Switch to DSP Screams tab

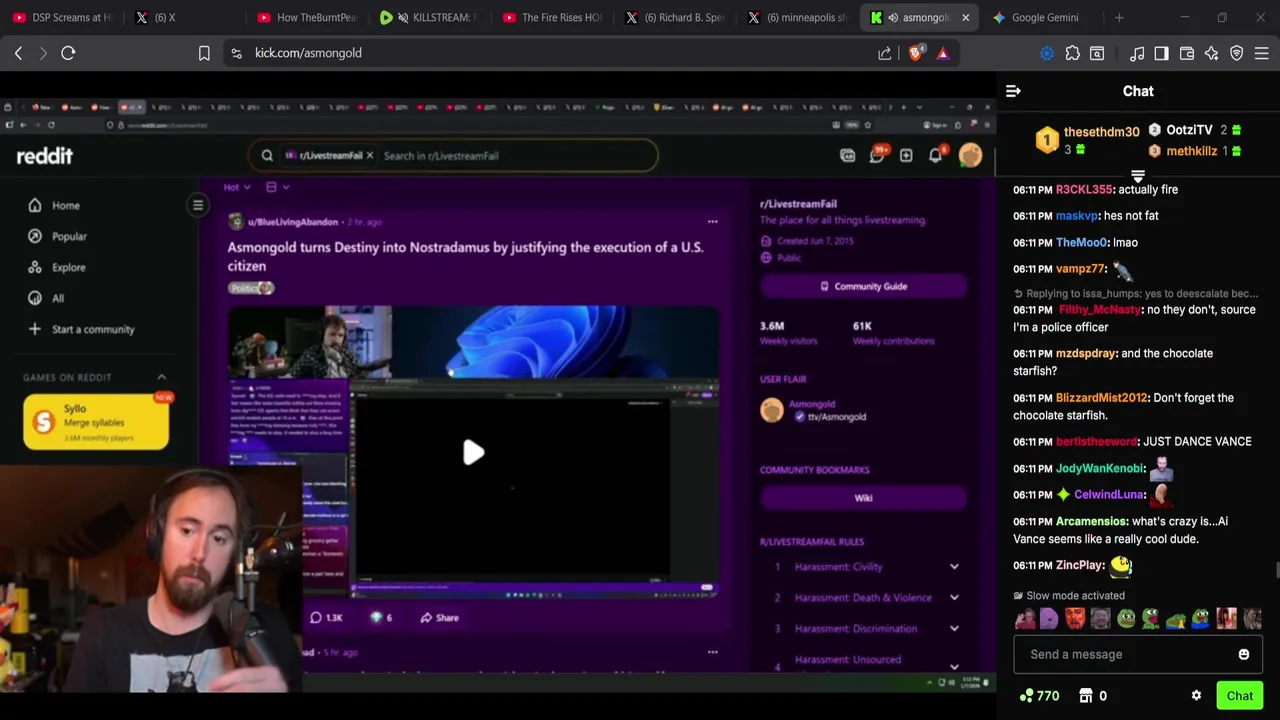click(x=63, y=17)
